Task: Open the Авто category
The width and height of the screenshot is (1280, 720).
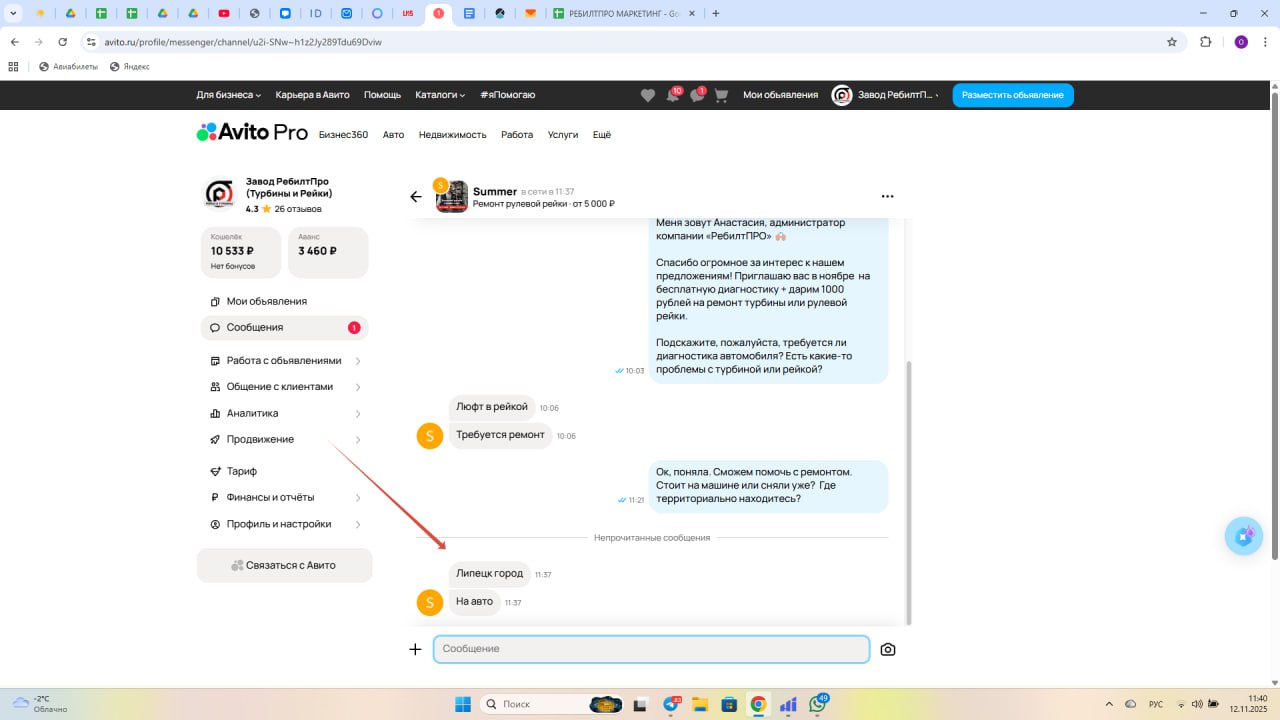Action: coord(393,135)
